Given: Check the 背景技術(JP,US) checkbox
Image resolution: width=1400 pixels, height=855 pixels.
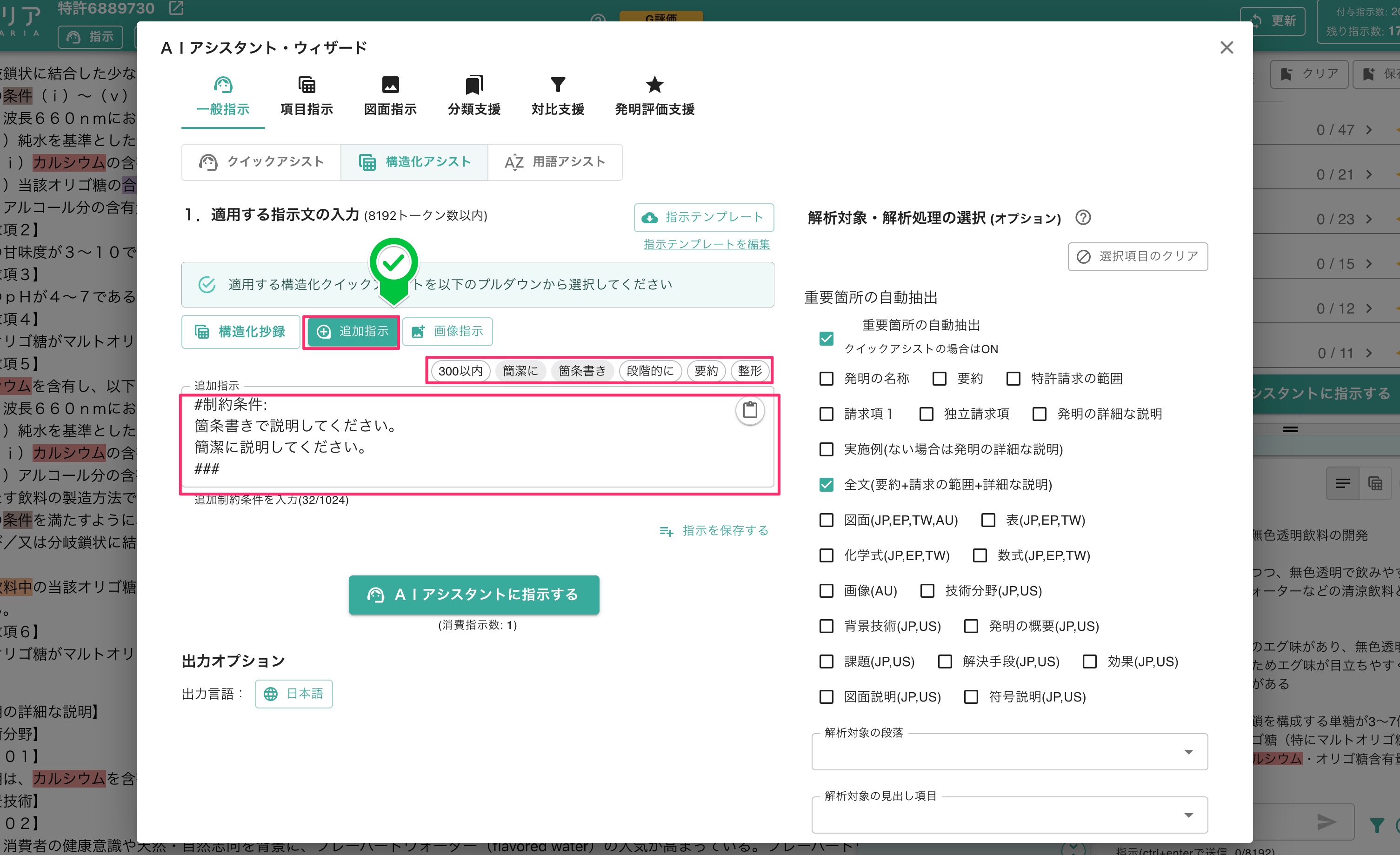Looking at the screenshot, I should click(826, 626).
